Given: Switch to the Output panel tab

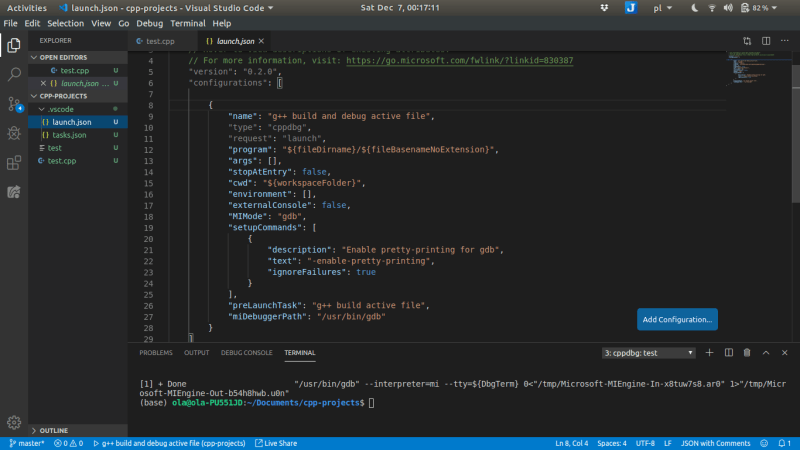Looking at the screenshot, I should tap(196, 353).
